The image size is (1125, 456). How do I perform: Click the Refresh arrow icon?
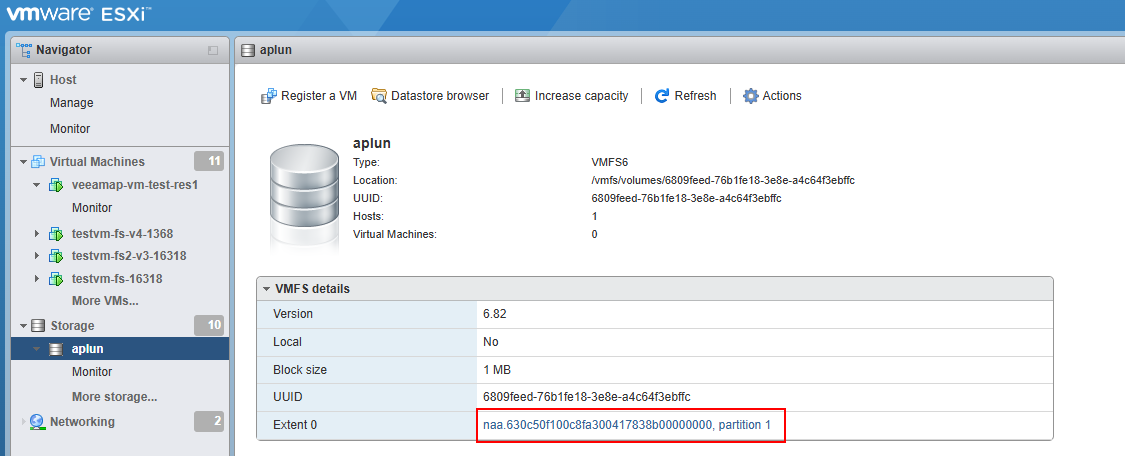click(x=662, y=96)
